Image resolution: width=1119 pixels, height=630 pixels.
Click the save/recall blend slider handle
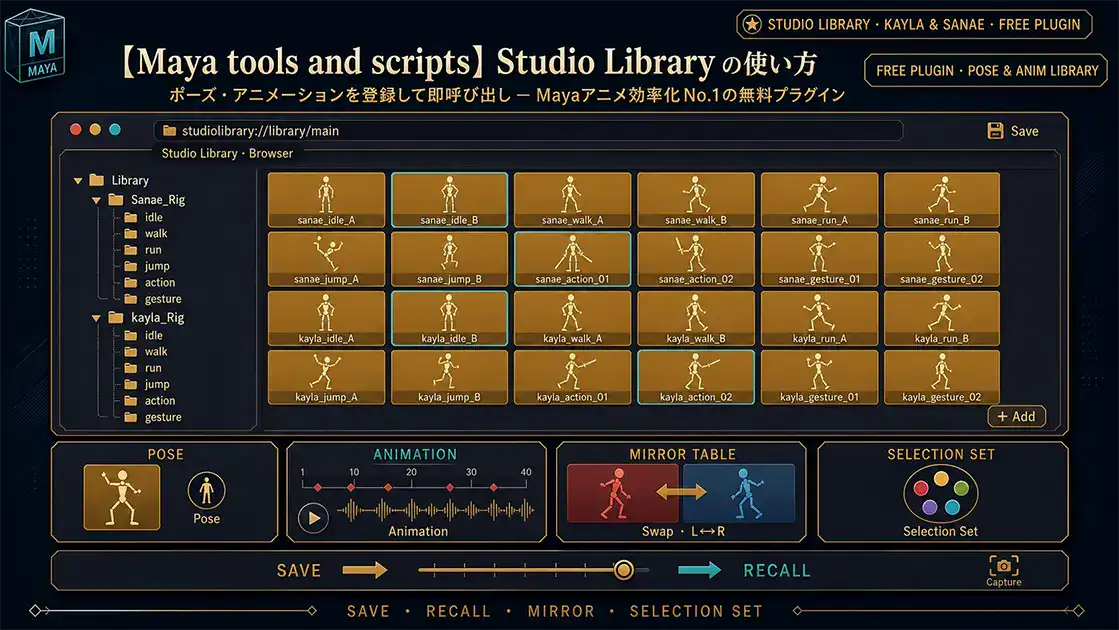[624, 570]
